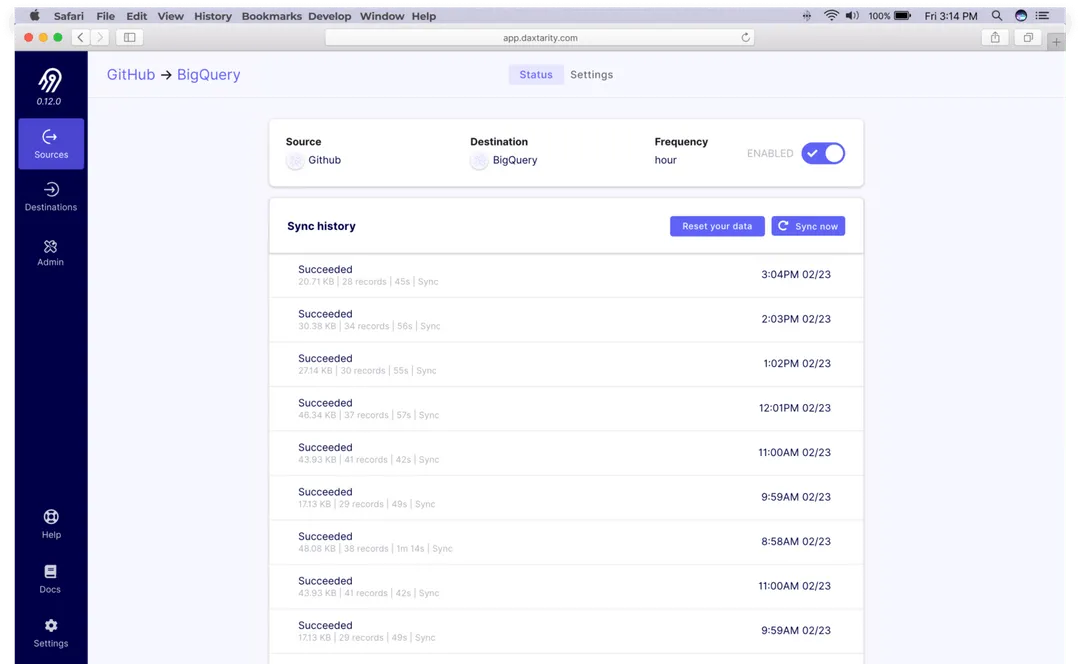Click the Github source icon
Screen dimensions: 1080x664
coord(295,161)
